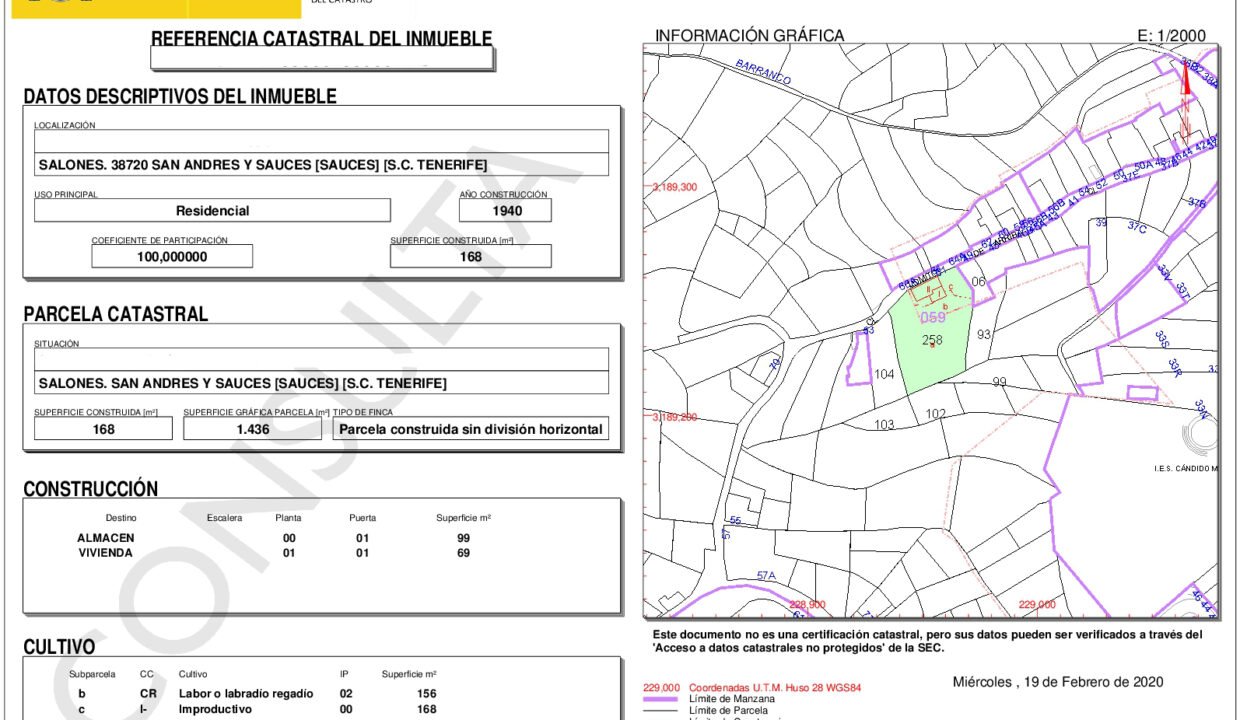Click the 'Escalera' column header

(225, 518)
